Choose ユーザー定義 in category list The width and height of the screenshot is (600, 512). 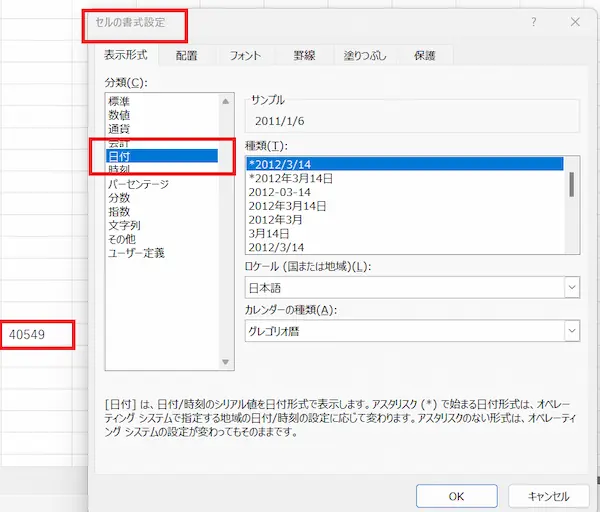pos(137,253)
